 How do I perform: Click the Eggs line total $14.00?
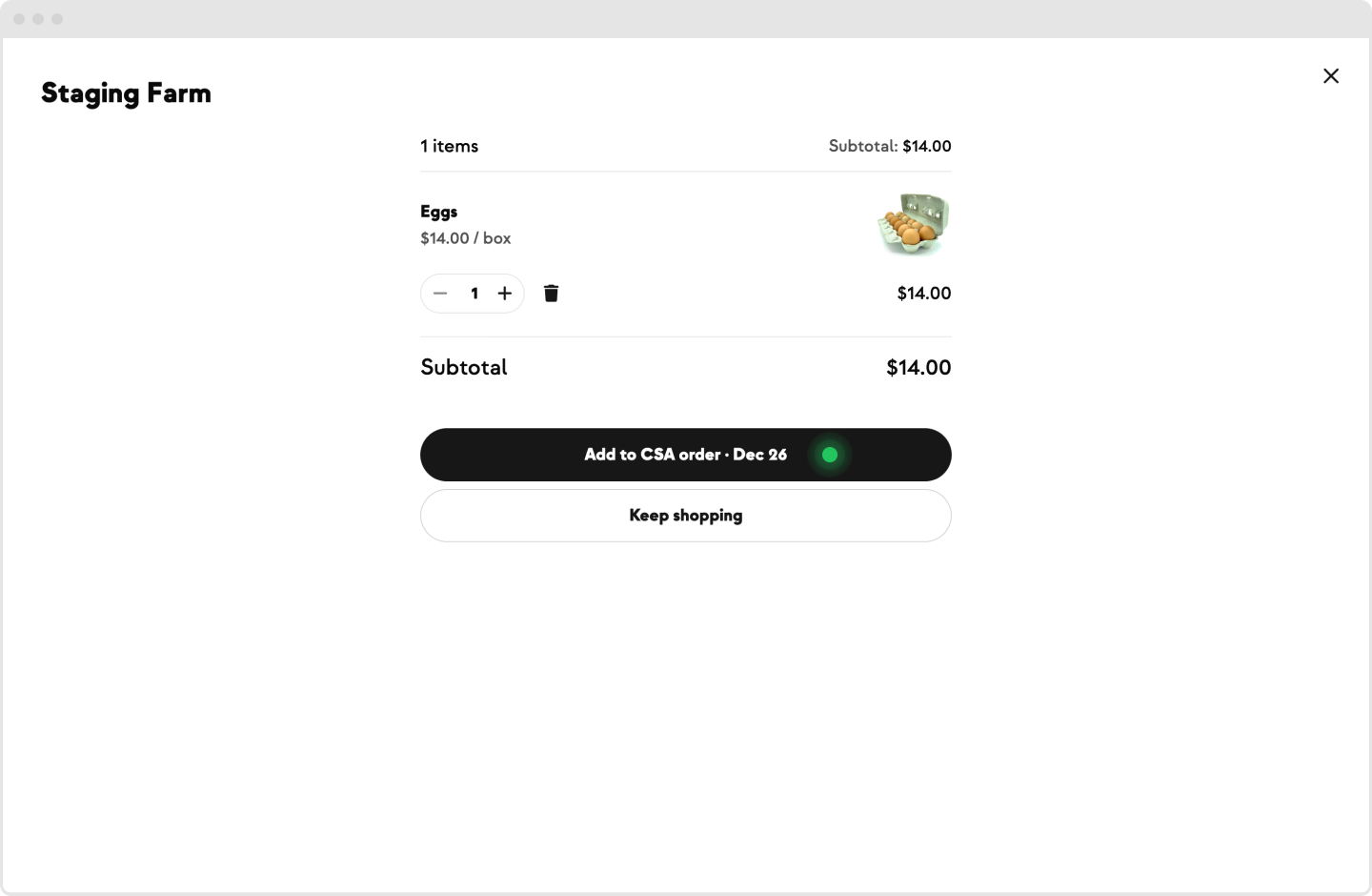924,294
